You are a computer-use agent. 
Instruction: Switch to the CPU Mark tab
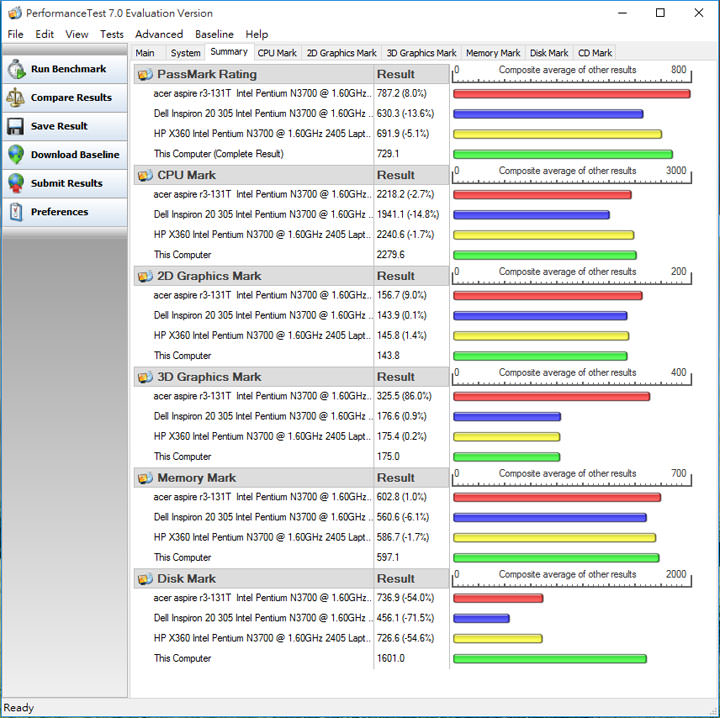click(x=277, y=53)
